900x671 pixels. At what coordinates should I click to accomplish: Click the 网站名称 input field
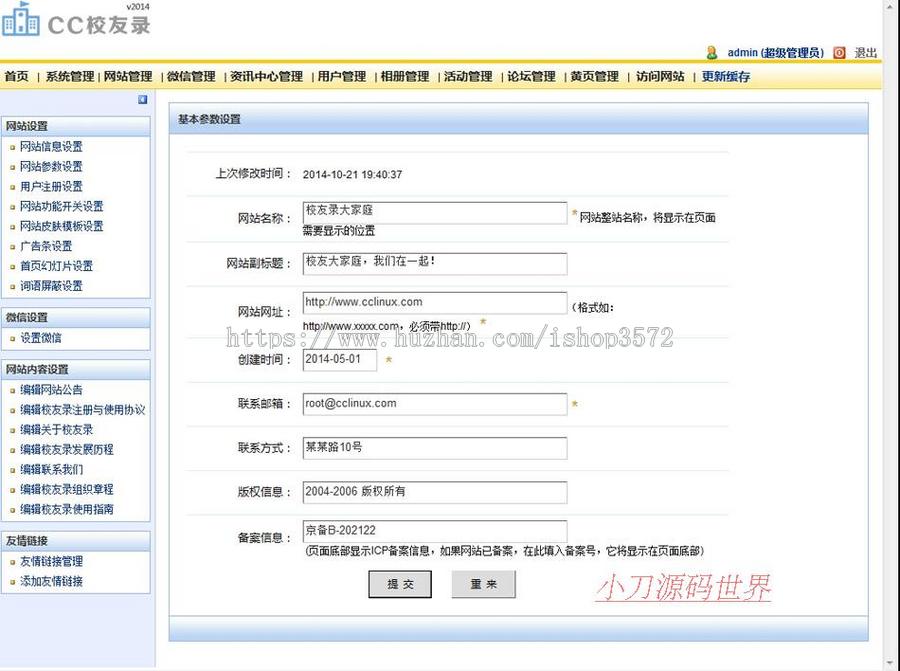434,212
